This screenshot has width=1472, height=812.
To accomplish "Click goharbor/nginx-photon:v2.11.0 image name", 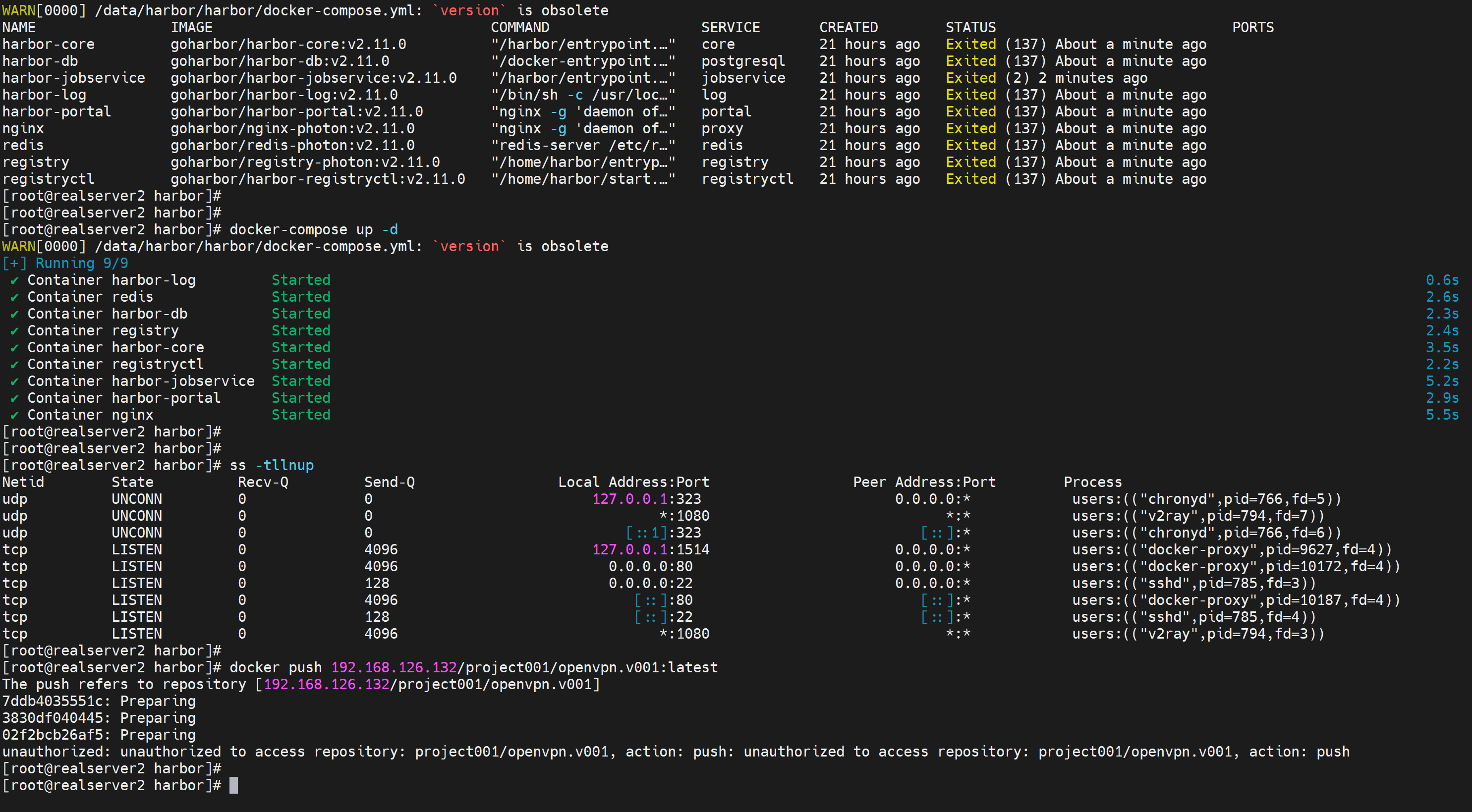I will [x=292, y=128].
